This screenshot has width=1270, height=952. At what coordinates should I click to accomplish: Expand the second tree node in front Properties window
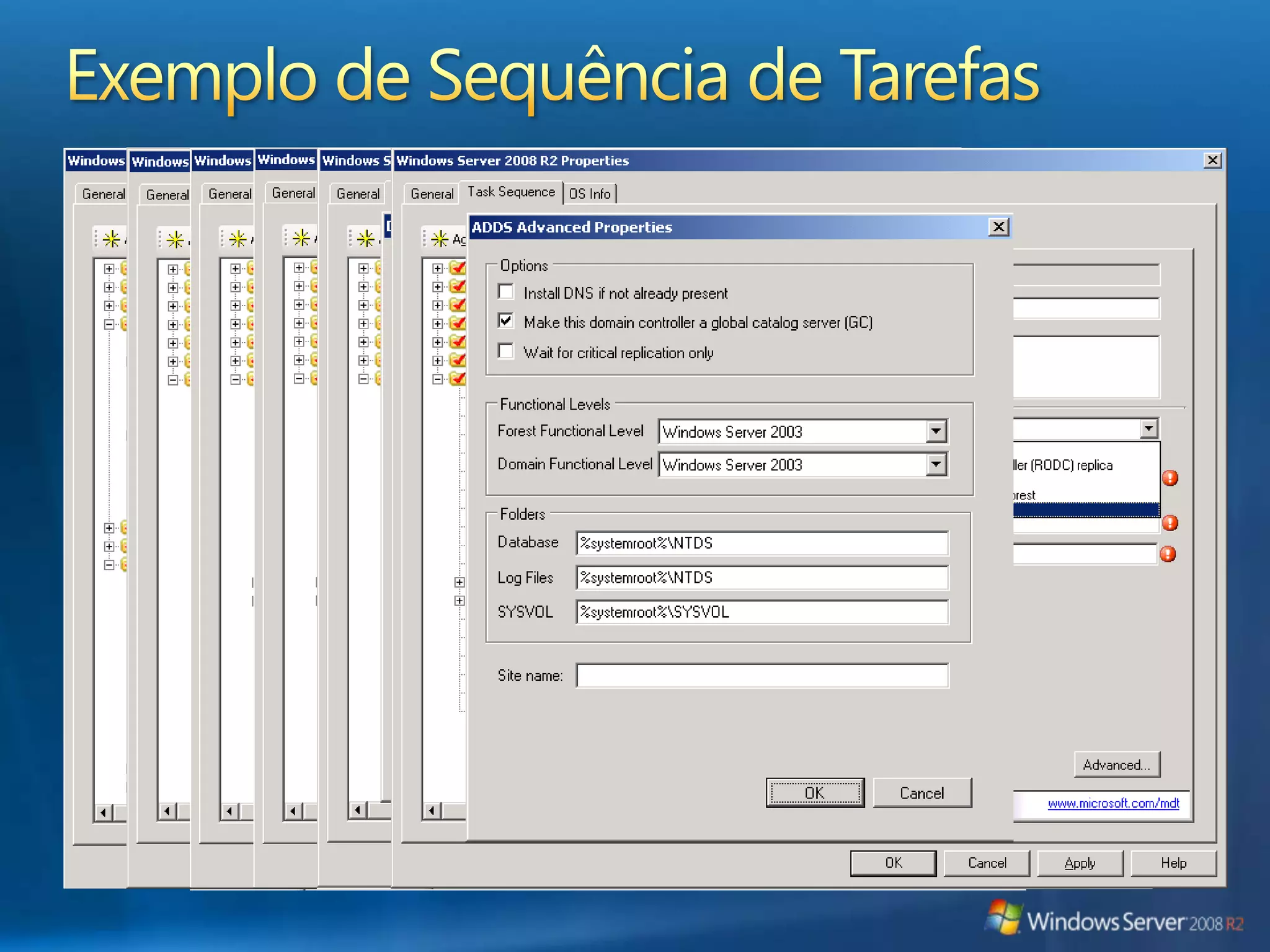click(438, 287)
